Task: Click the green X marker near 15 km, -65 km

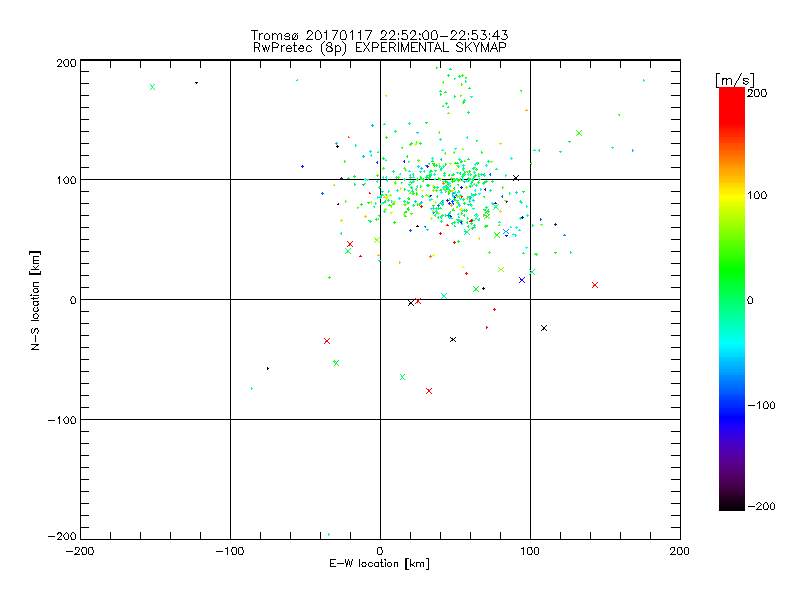Action: pyautogui.click(x=403, y=377)
